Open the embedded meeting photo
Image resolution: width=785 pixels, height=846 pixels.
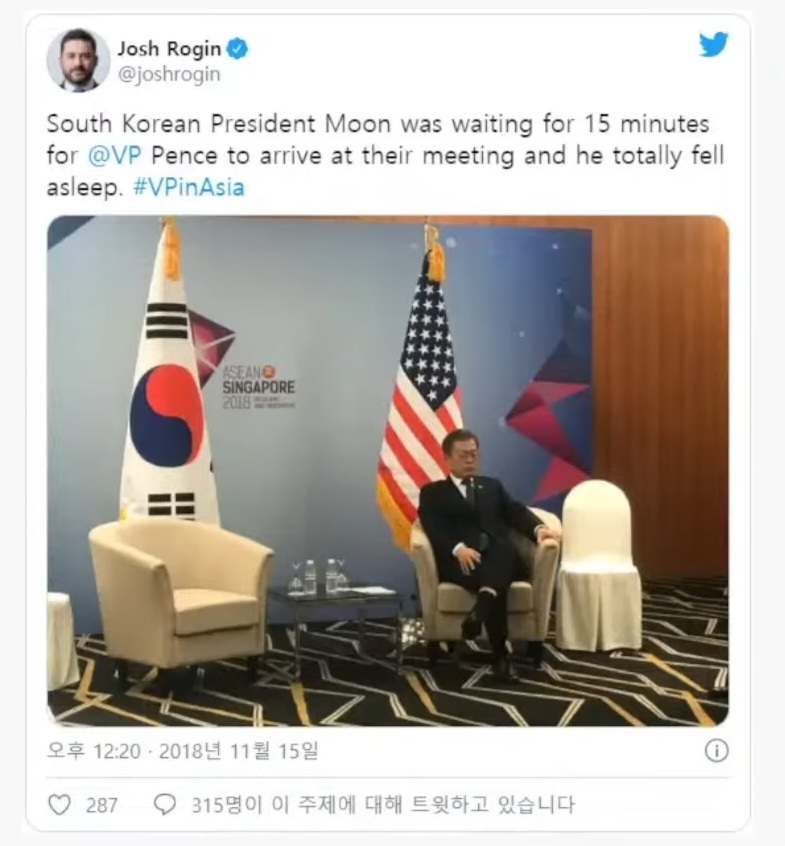[388, 470]
